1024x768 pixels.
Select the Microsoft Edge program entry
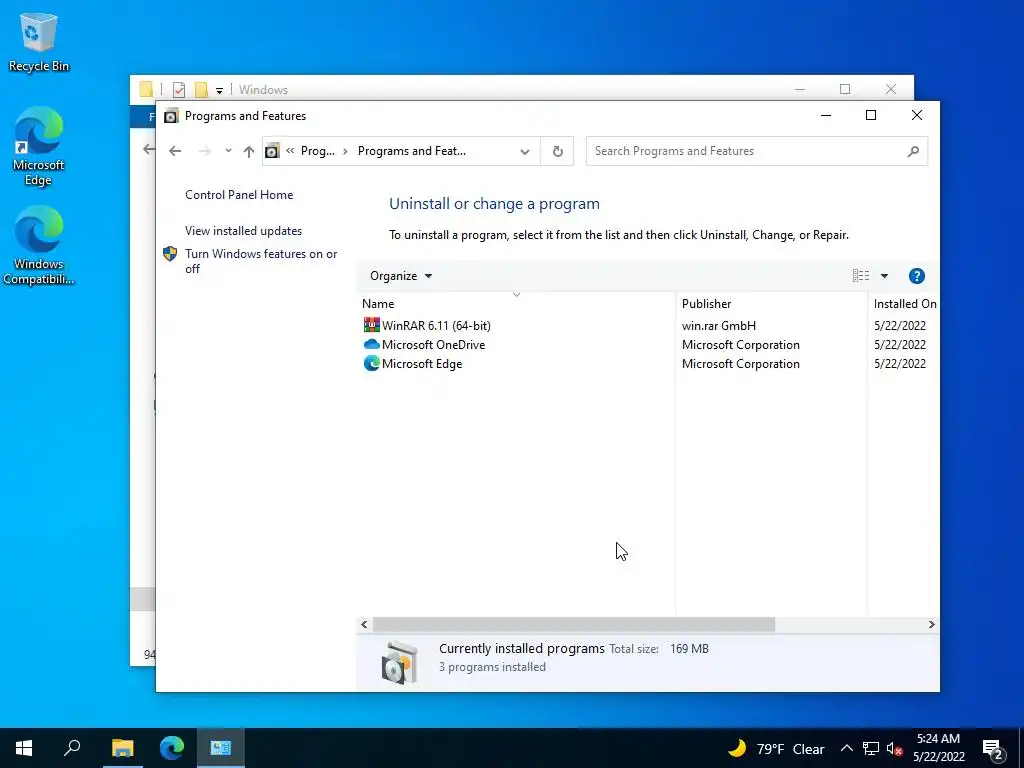pos(422,364)
